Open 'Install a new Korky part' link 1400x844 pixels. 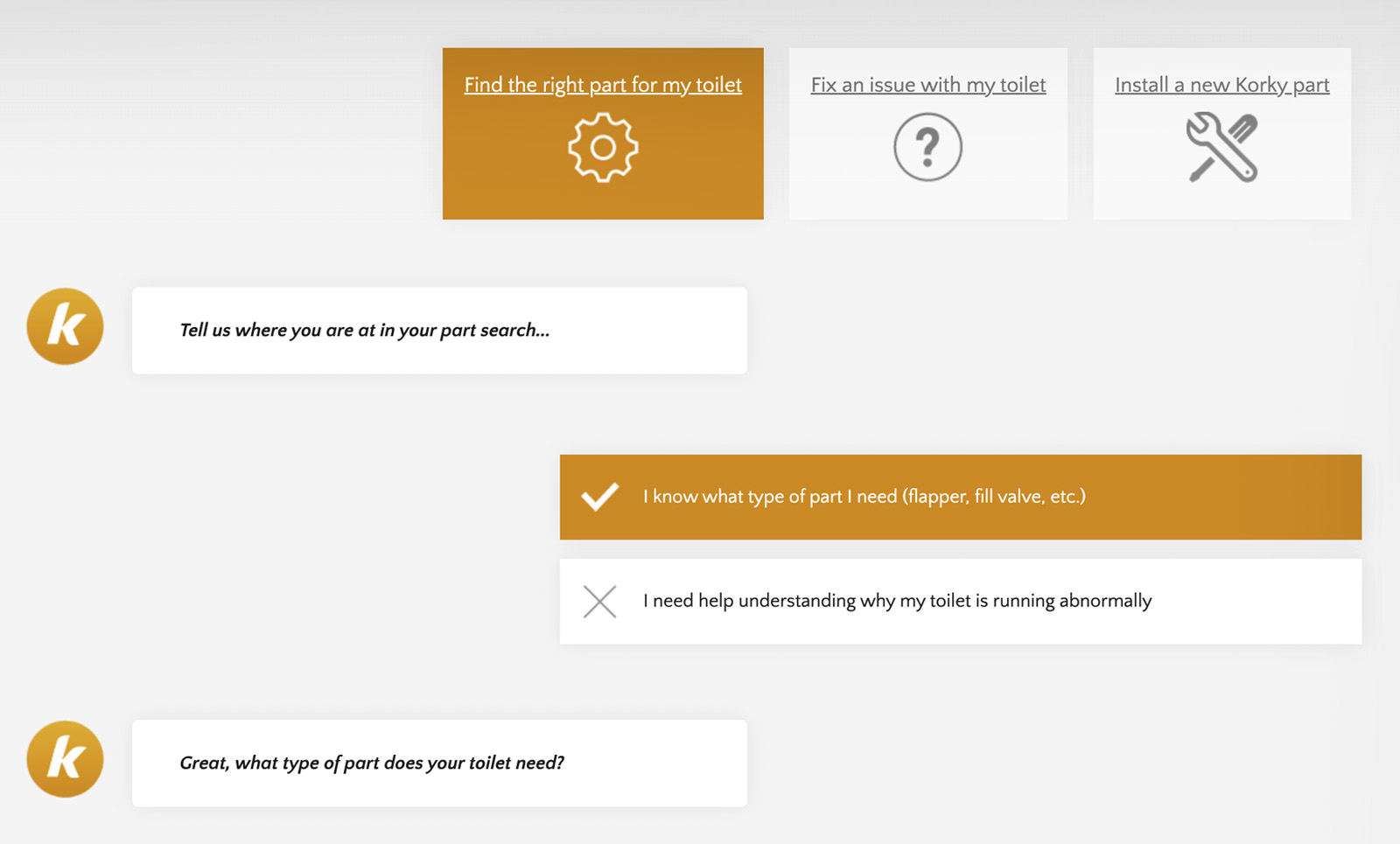click(1222, 85)
